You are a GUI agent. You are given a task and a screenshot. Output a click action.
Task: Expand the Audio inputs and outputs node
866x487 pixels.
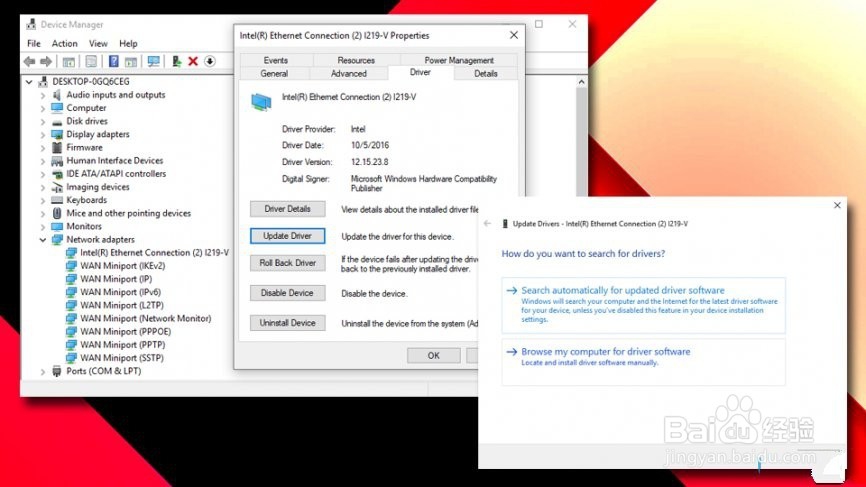coord(43,95)
